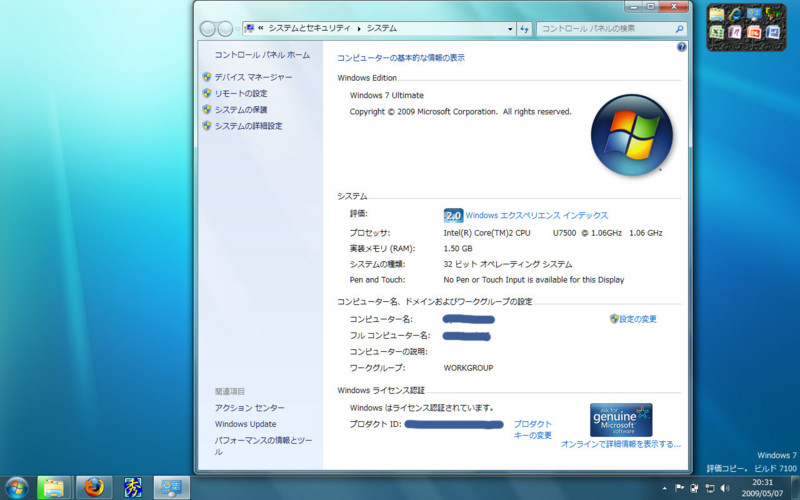Click the 2.0 rating score badge

(453, 216)
